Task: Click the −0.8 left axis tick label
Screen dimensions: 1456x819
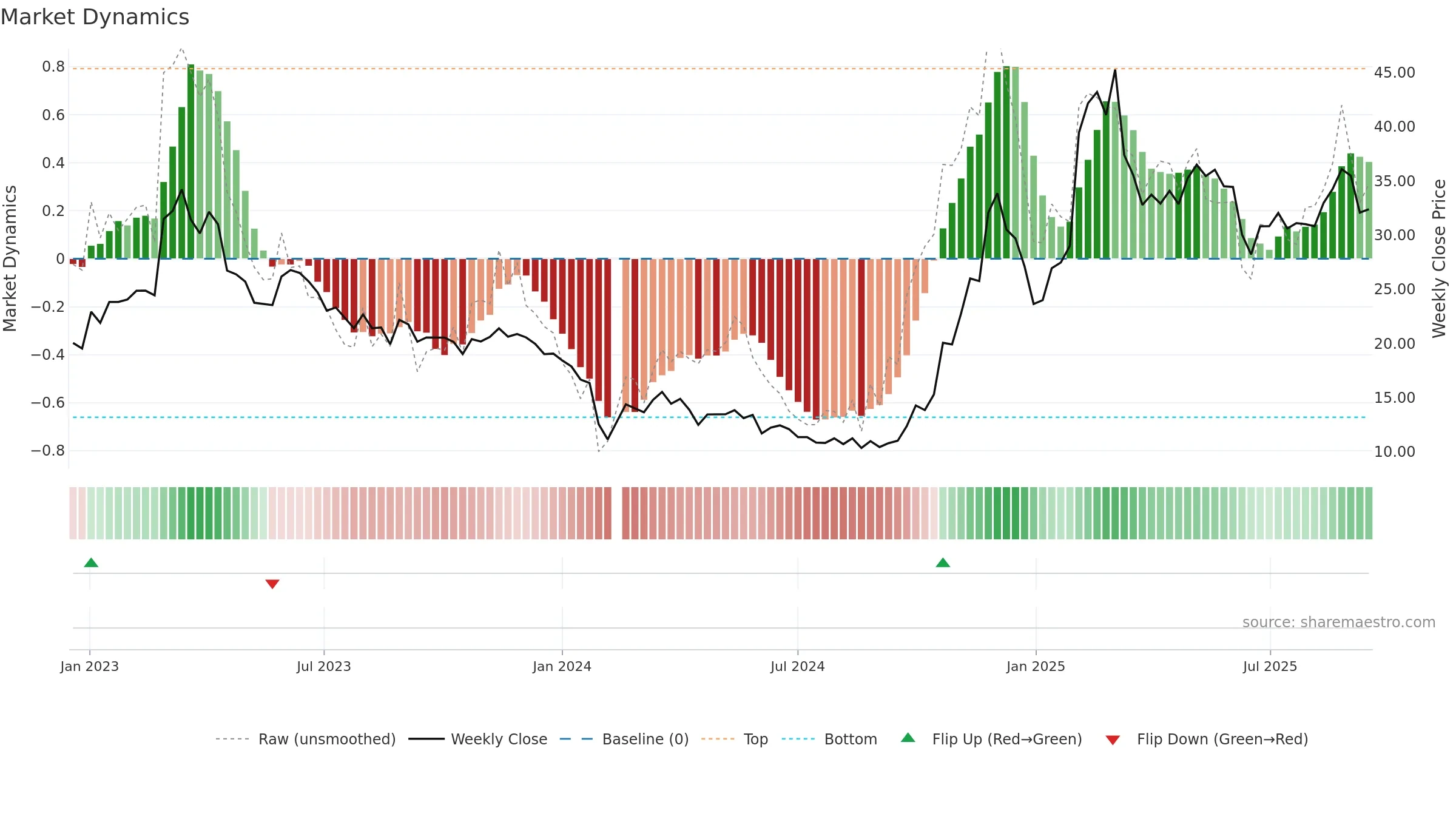Action: (x=48, y=451)
